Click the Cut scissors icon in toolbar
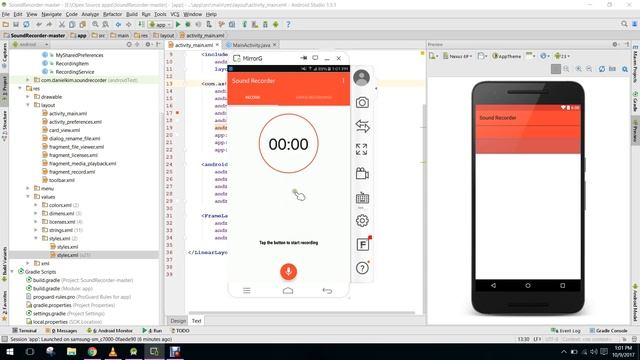 pos(62,24)
